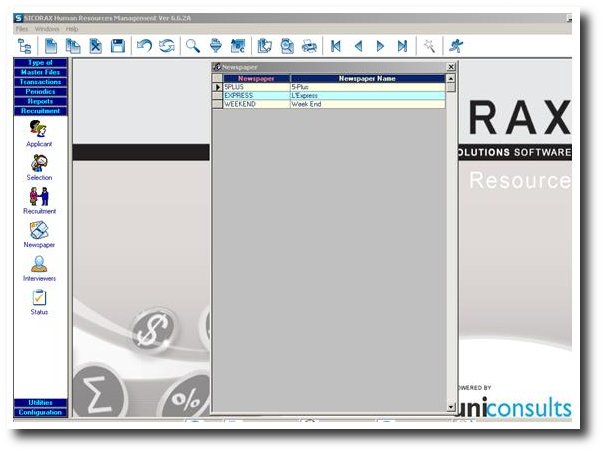Click the Newspaper Name column header
This screenshot has height=452, width=603.
click(367, 78)
